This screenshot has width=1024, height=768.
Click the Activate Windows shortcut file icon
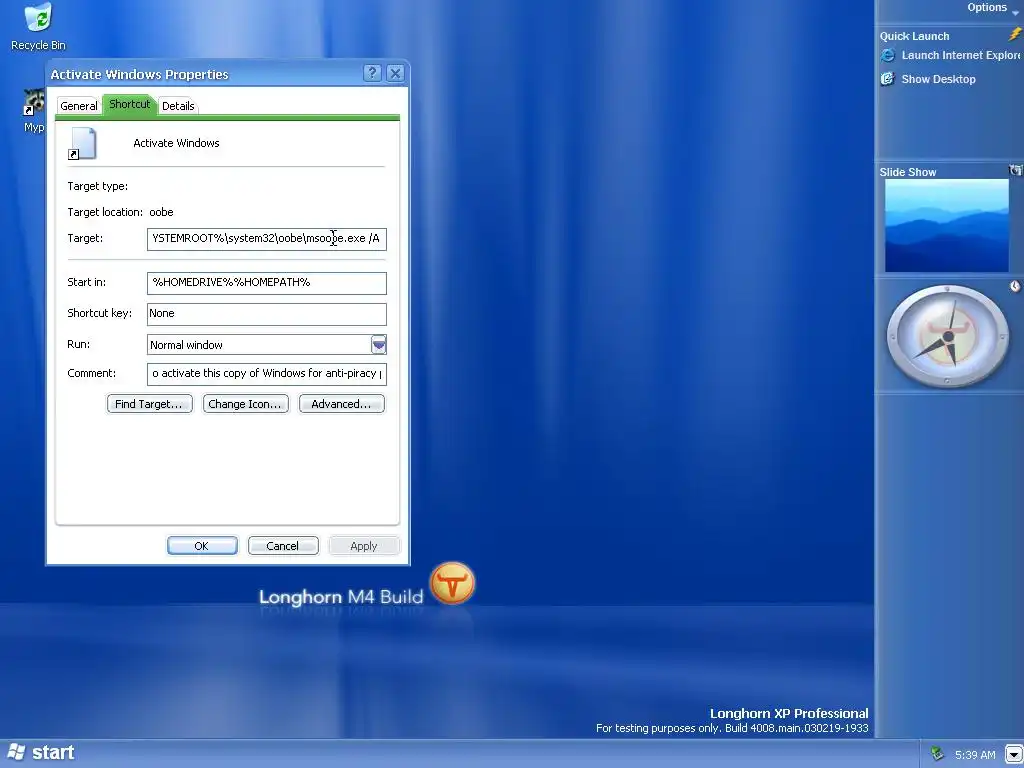click(x=83, y=144)
